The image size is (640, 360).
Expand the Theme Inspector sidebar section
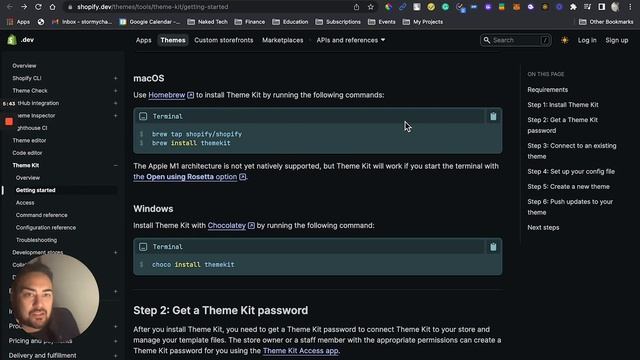[x=116, y=116]
